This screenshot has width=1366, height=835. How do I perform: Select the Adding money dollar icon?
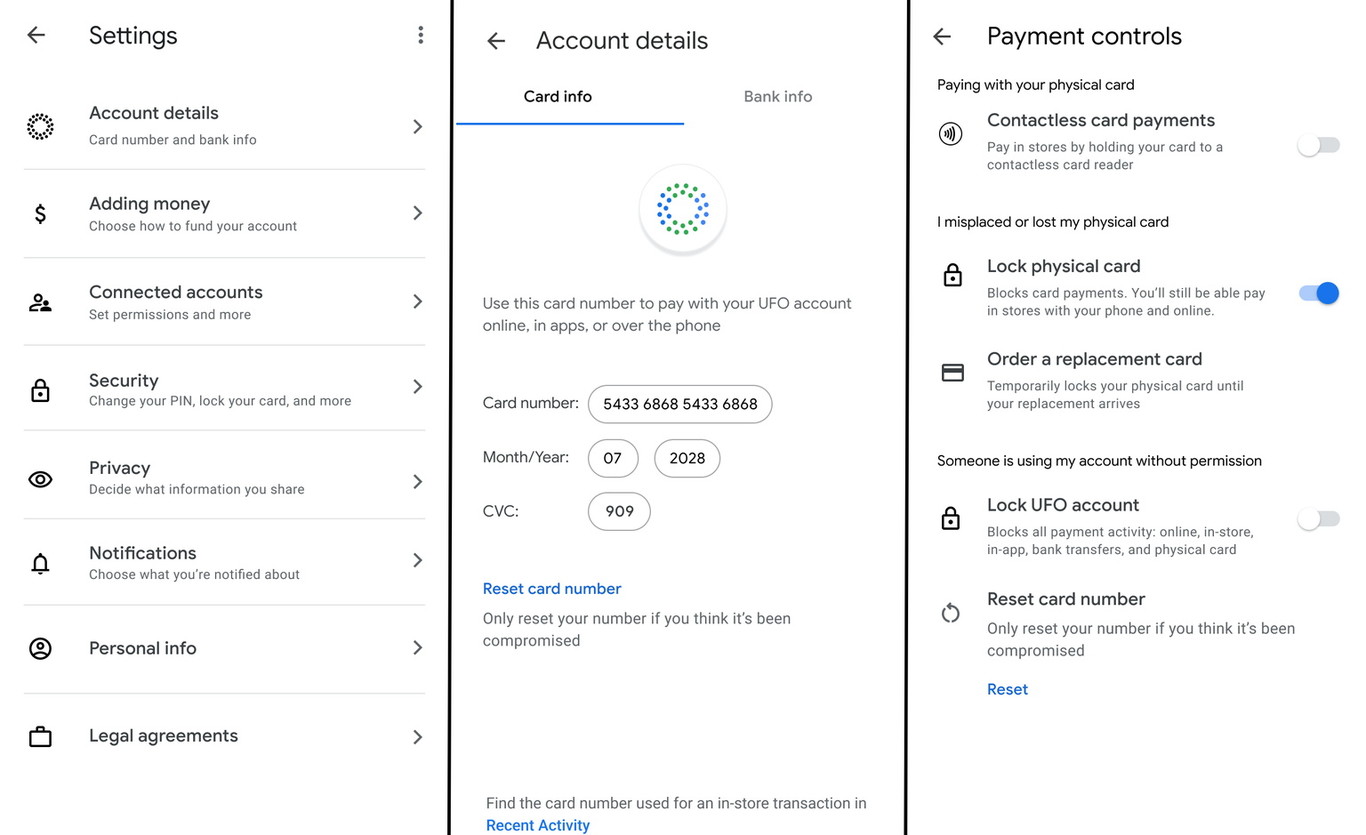[40, 213]
